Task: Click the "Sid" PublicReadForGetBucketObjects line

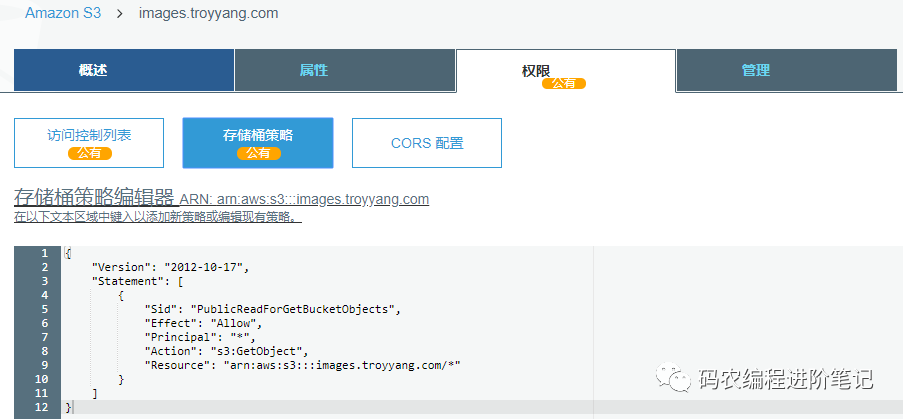Action: pyautogui.click(x=272, y=309)
